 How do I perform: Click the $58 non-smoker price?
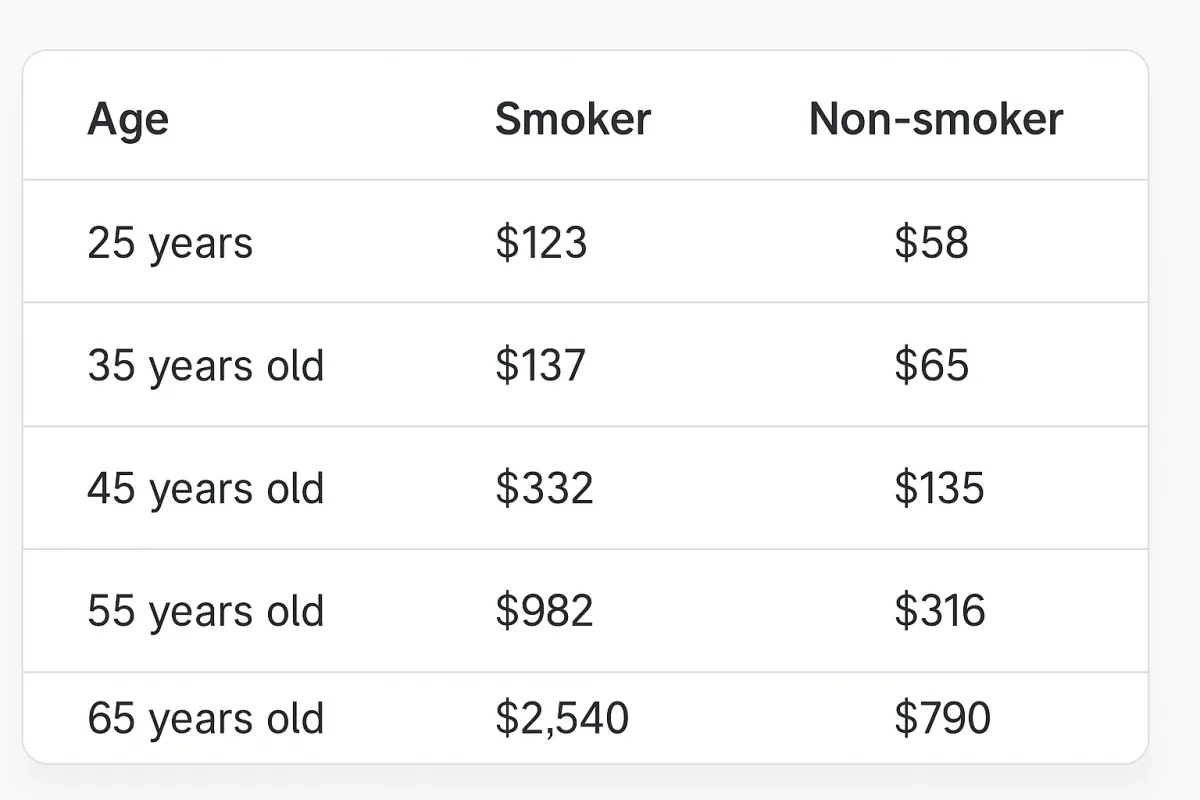(x=931, y=243)
